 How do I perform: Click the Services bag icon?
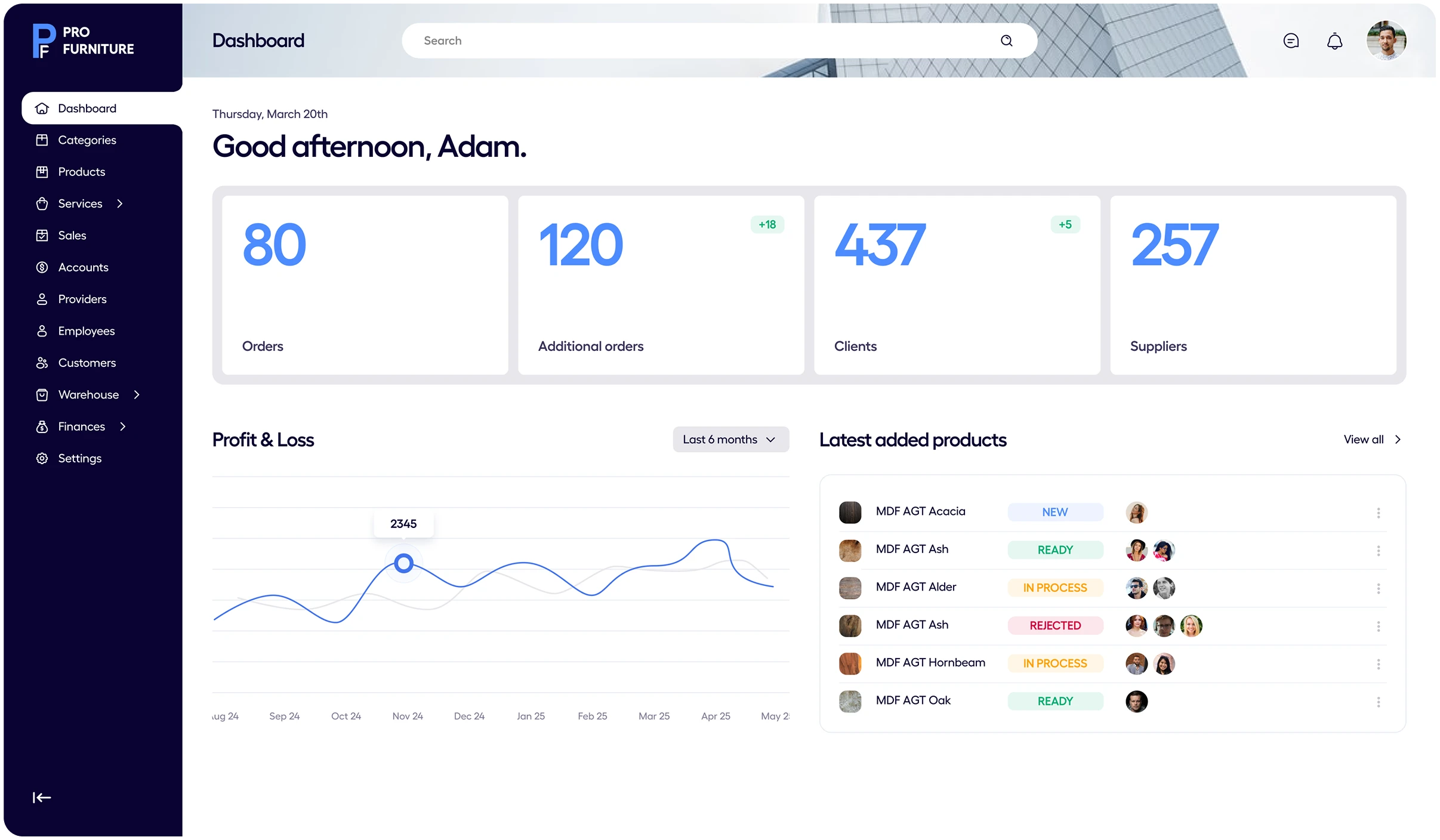[42, 203]
